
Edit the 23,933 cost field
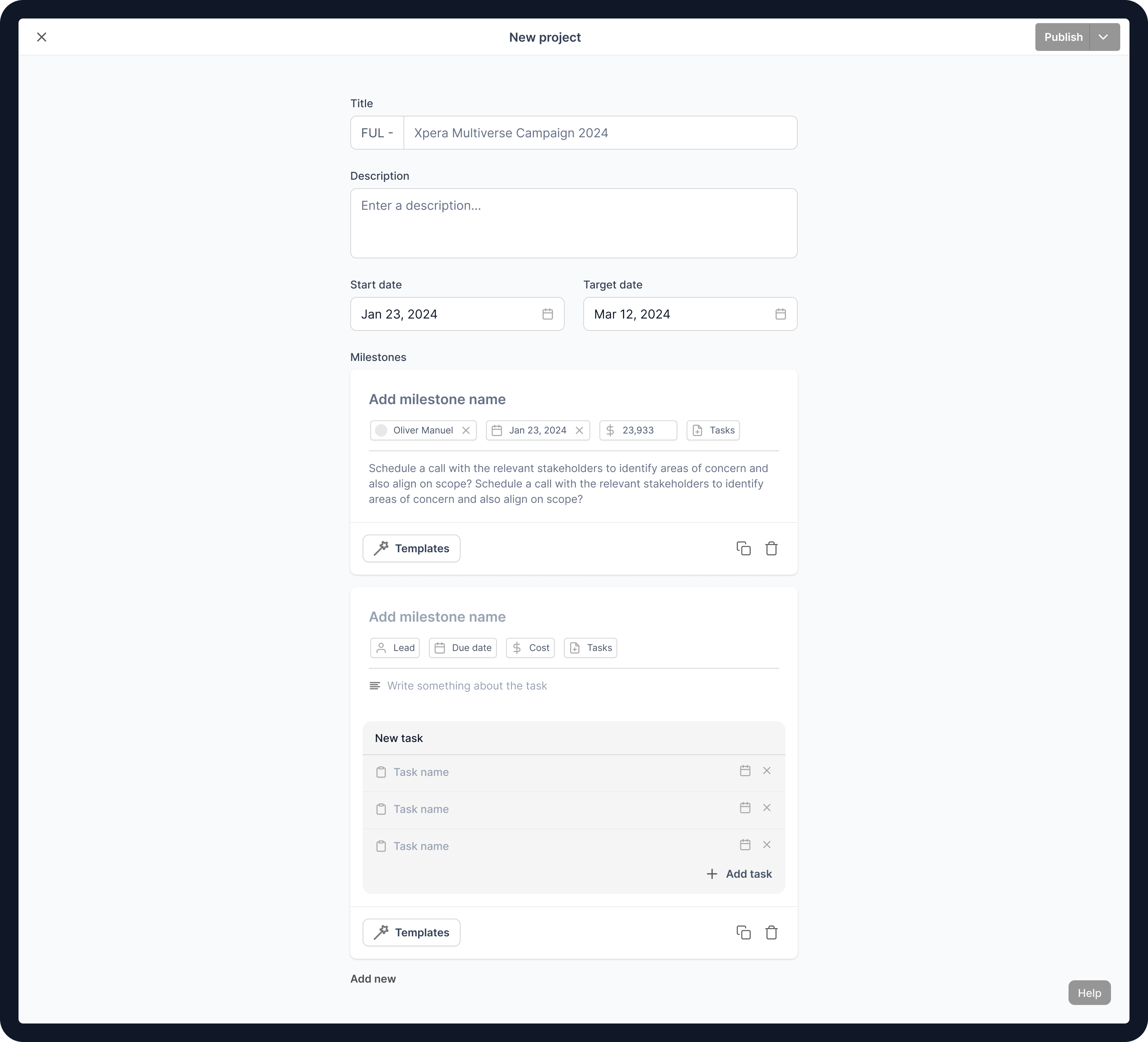click(638, 430)
